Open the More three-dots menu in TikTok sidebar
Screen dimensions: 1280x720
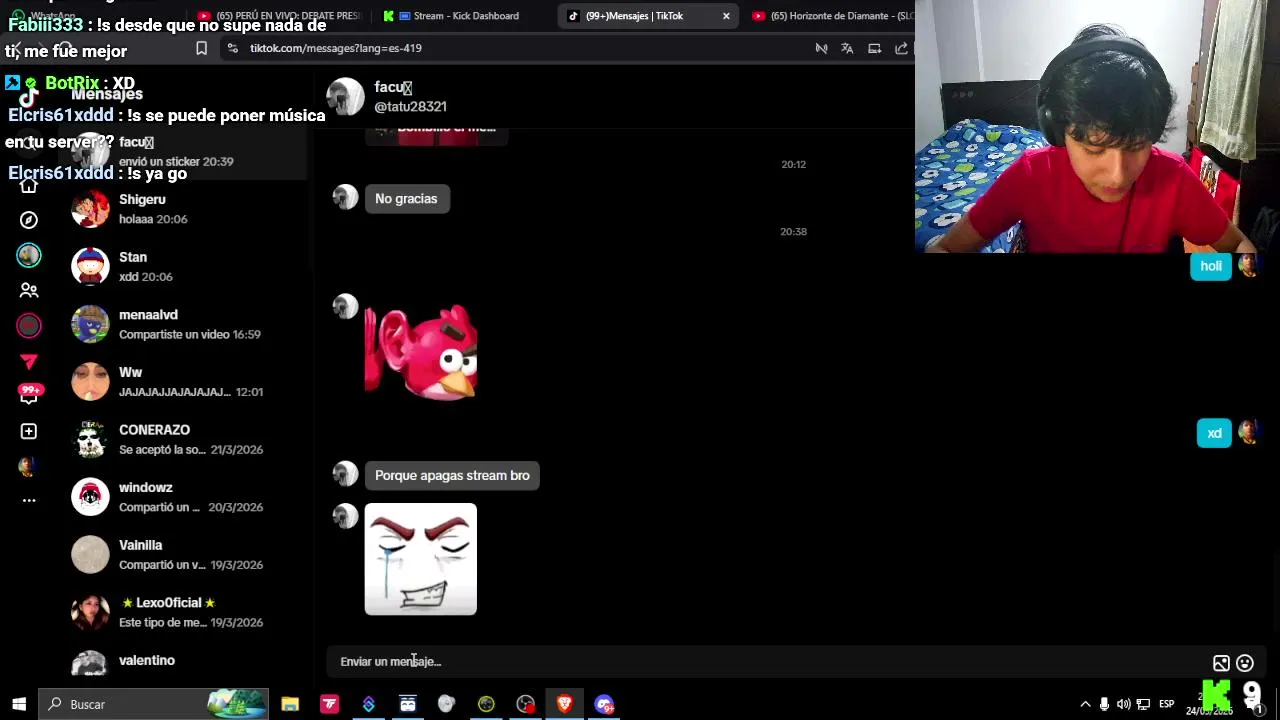29,500
